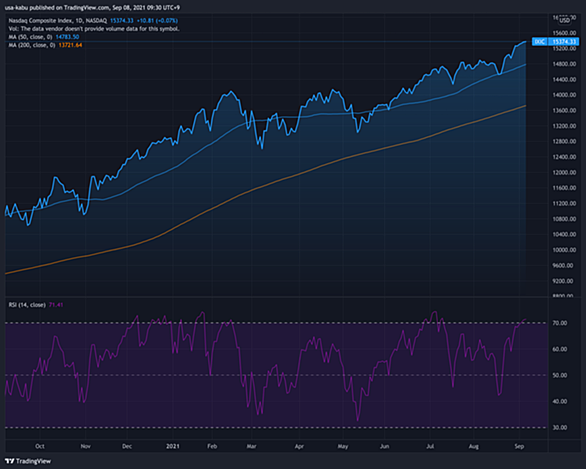Click the 10000.00 price axis label
586x469 pixels.
click(x=564, y=250)
